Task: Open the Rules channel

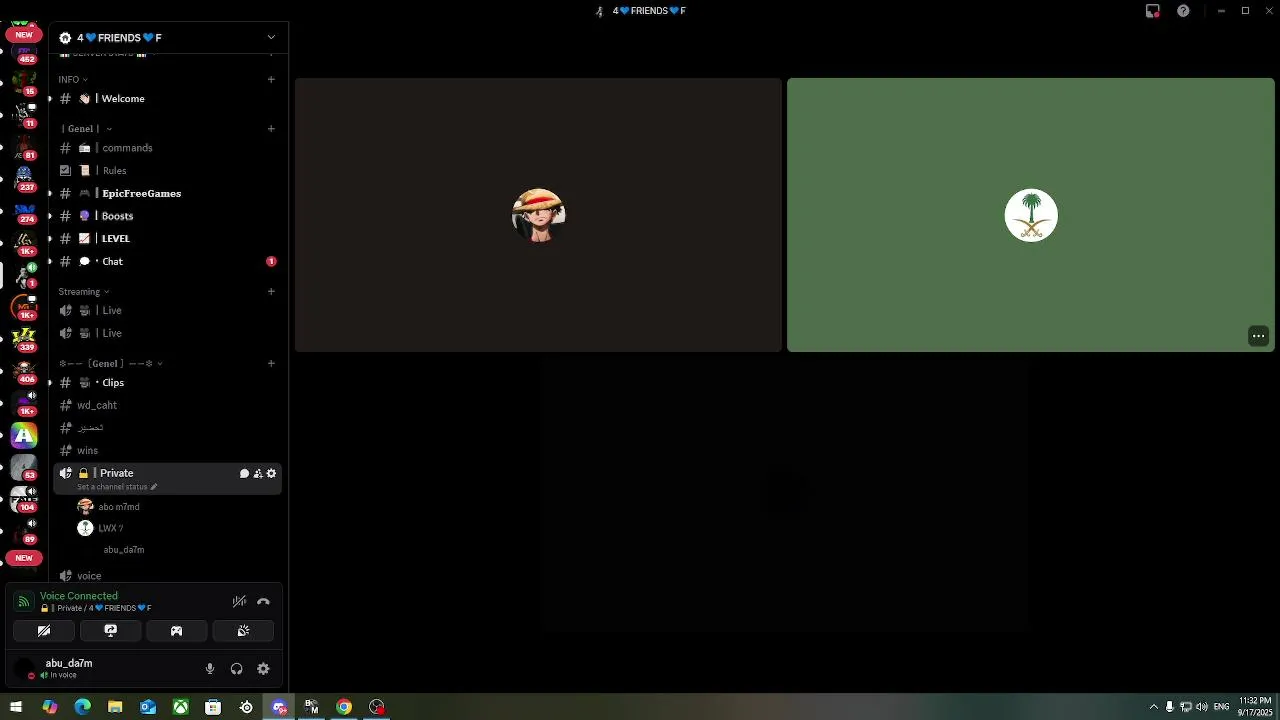Action: [167, 171]
